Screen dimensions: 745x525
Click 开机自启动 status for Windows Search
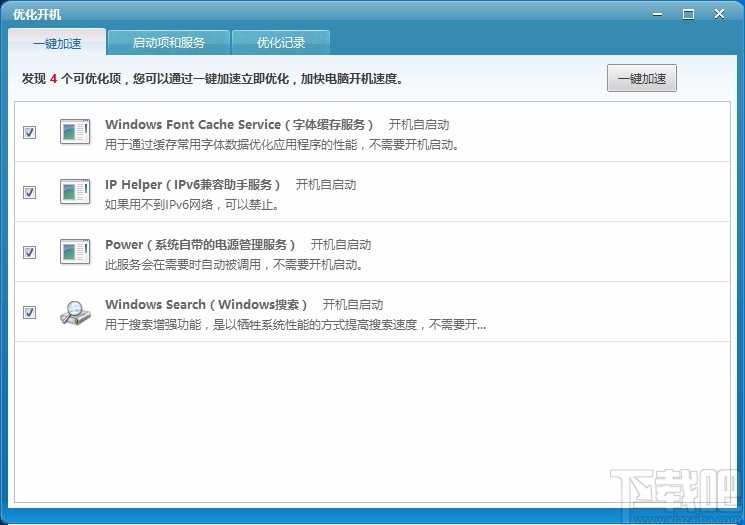click(x=353, y=304)
